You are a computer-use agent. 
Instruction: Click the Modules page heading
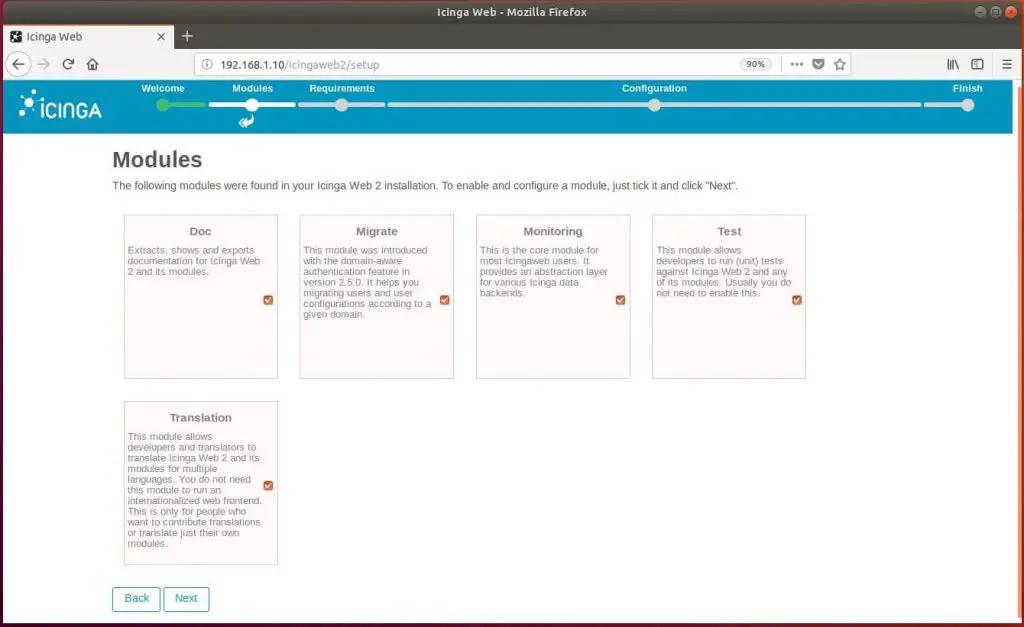click(x=157, y=159)
